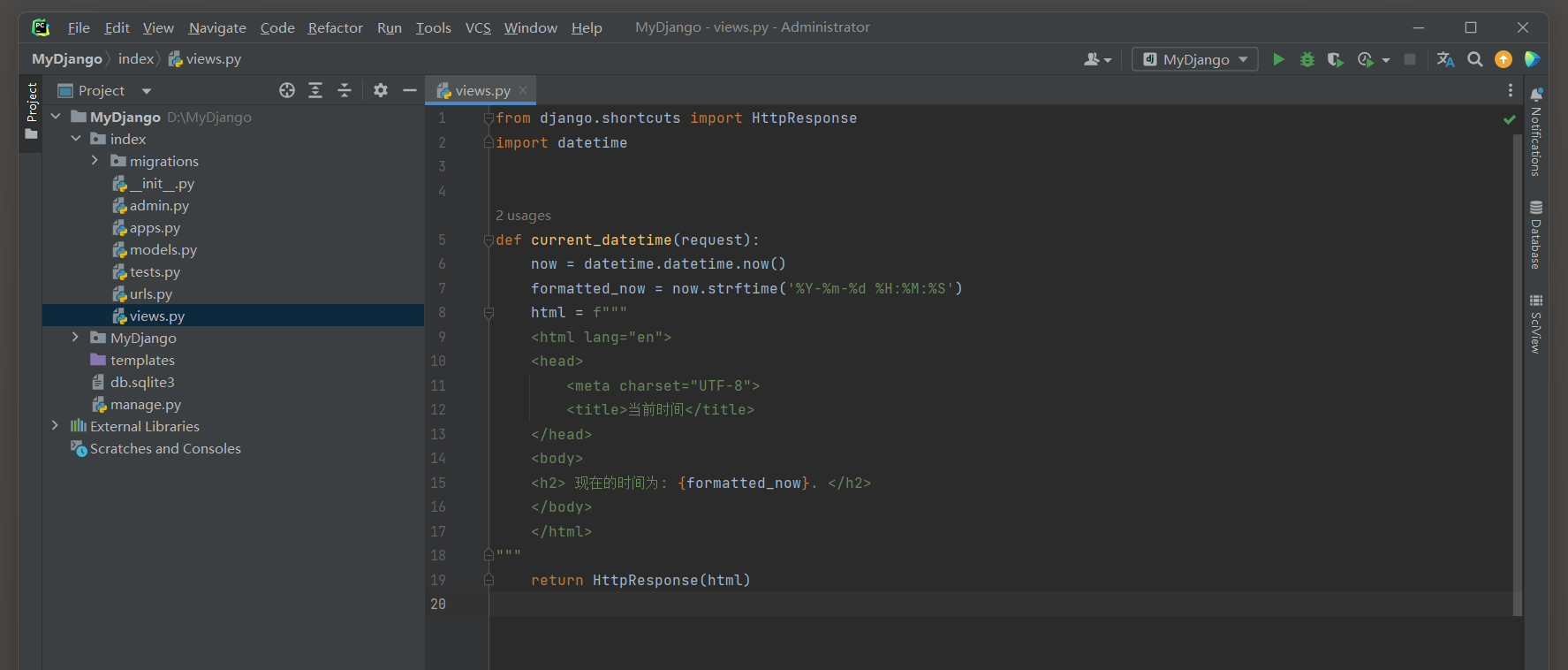
Task: Click the Stop square icon
Action: pos(1410,59)
